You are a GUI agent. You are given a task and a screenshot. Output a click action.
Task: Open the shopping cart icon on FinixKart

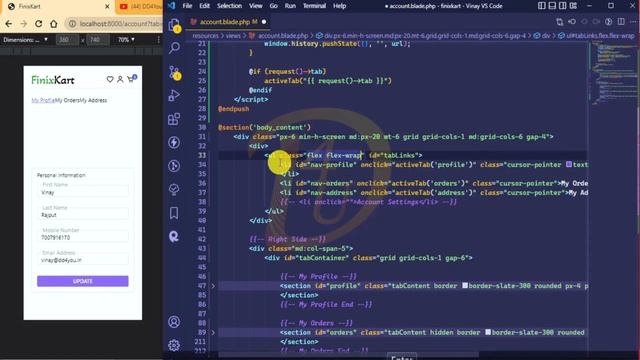pyautogui.click(x=131, y=79)
